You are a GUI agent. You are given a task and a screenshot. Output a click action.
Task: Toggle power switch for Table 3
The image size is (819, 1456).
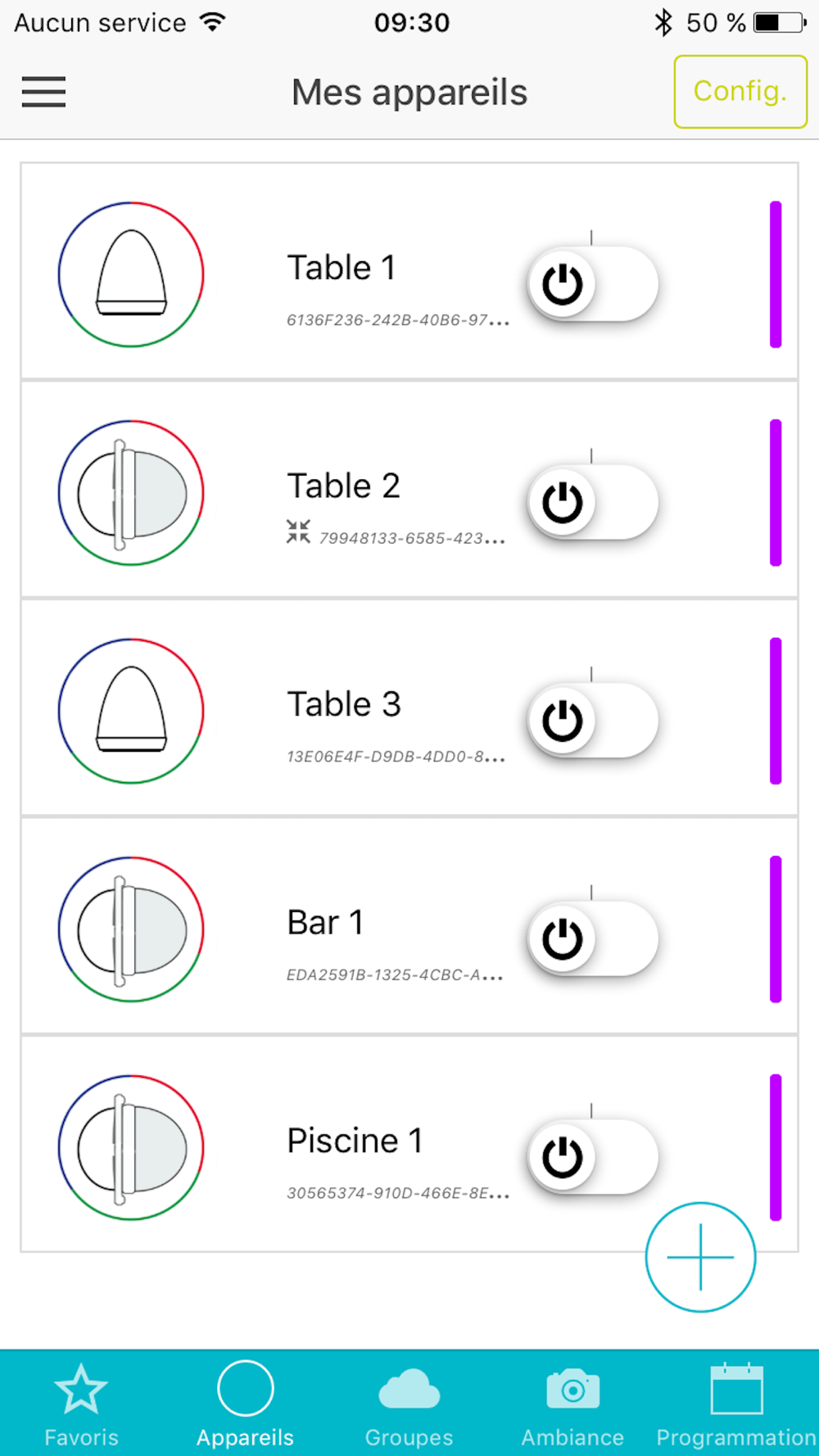[x=593, y=721]
